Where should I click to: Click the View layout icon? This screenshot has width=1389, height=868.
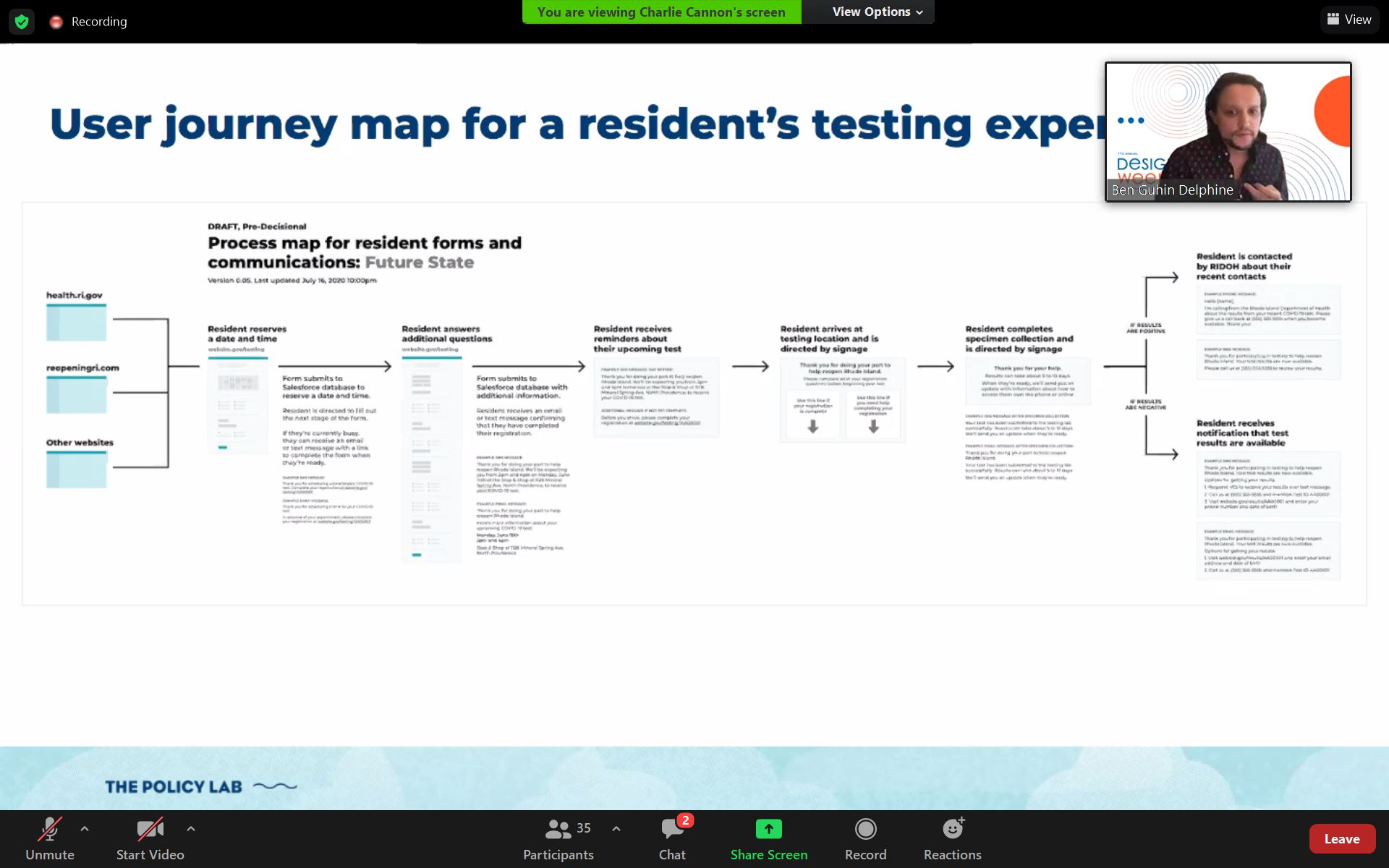click(1333, 20)
